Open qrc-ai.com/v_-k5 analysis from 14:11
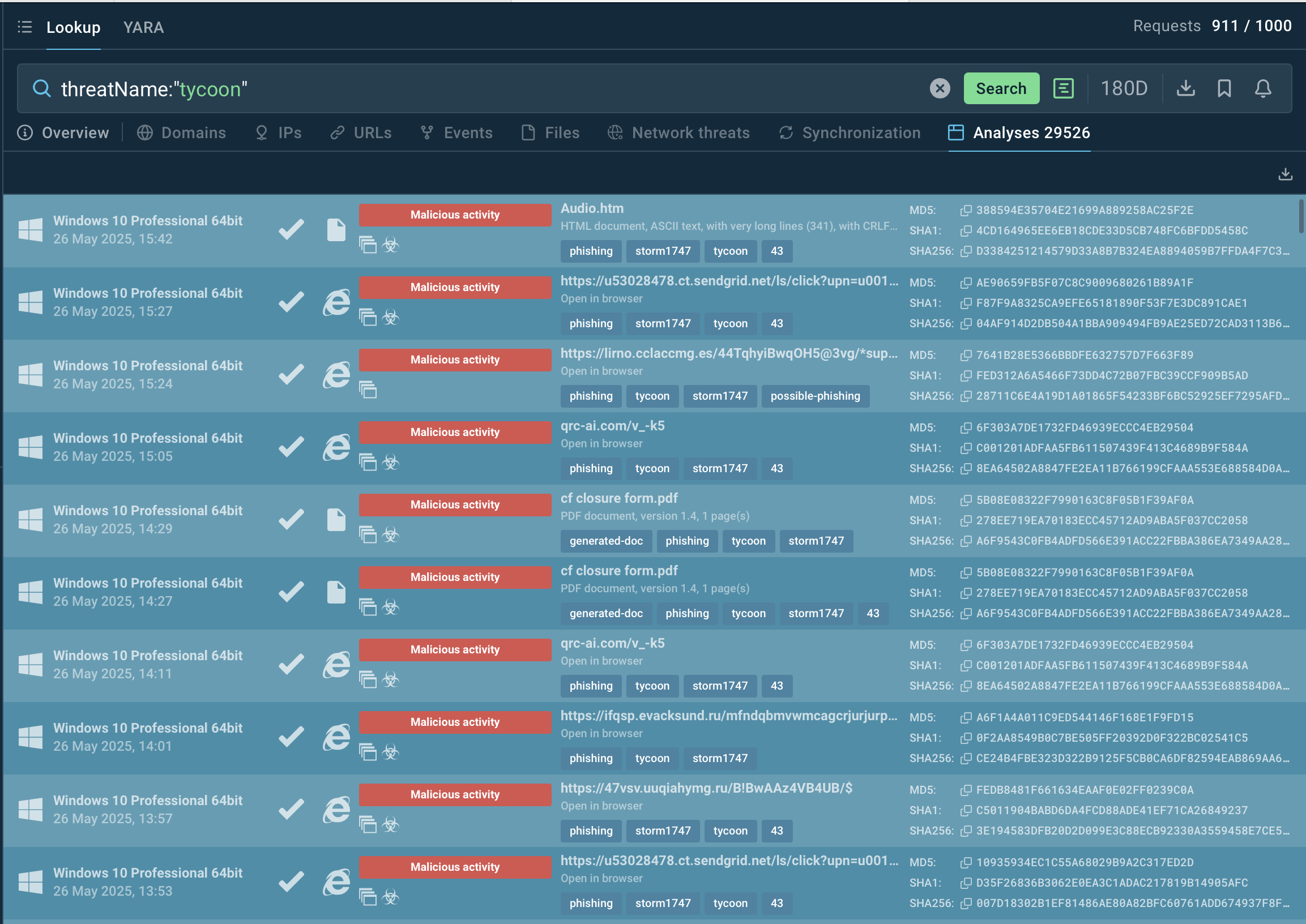1306x924 pixels. point(612,644)
